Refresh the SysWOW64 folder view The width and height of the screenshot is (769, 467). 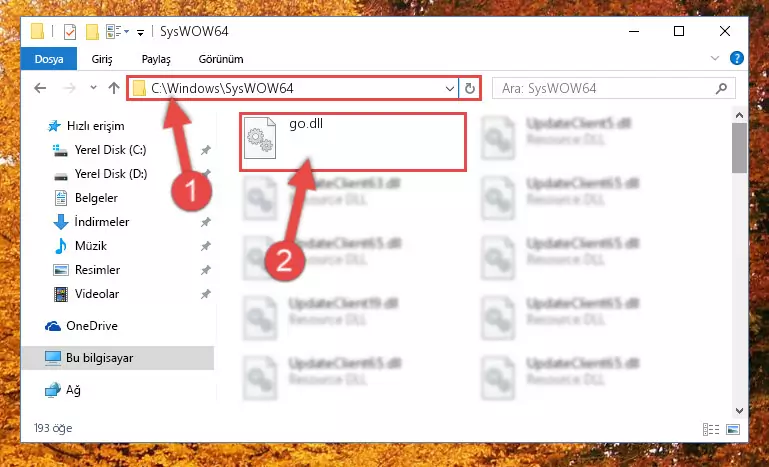pos(469,88)
